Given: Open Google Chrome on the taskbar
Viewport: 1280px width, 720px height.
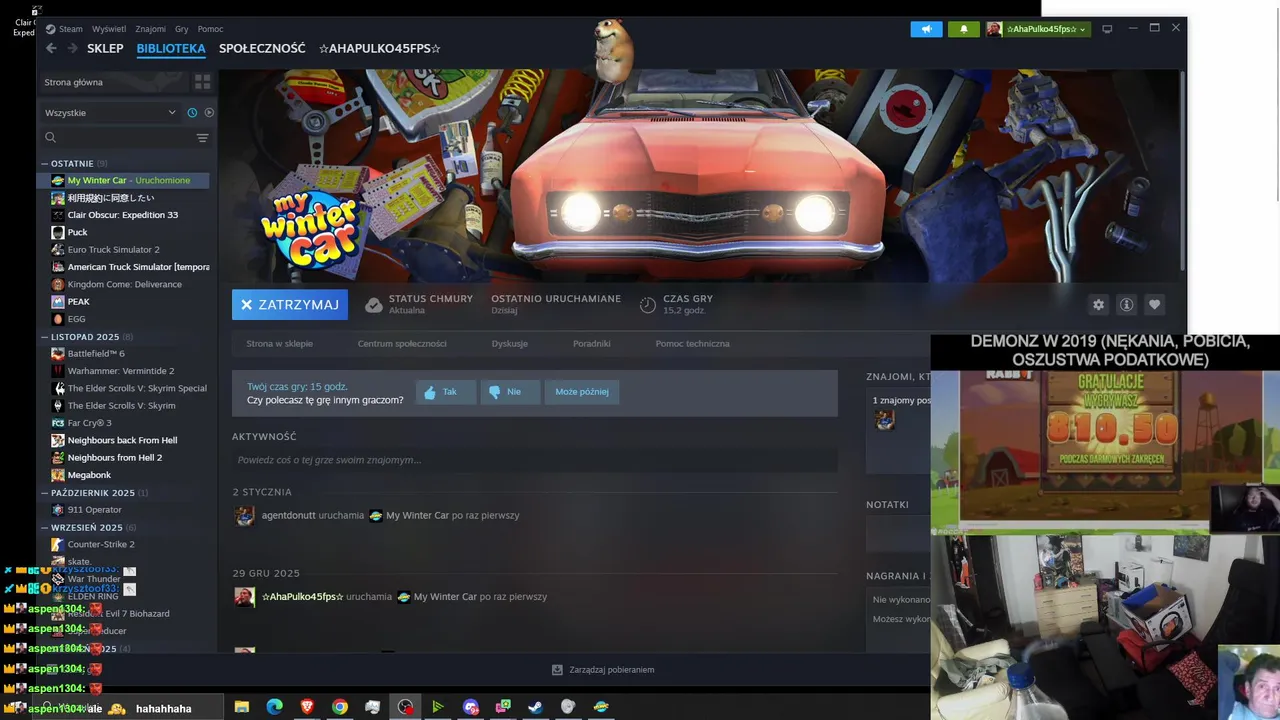Looking at the screenshot, I should click(x=340, y=707).
